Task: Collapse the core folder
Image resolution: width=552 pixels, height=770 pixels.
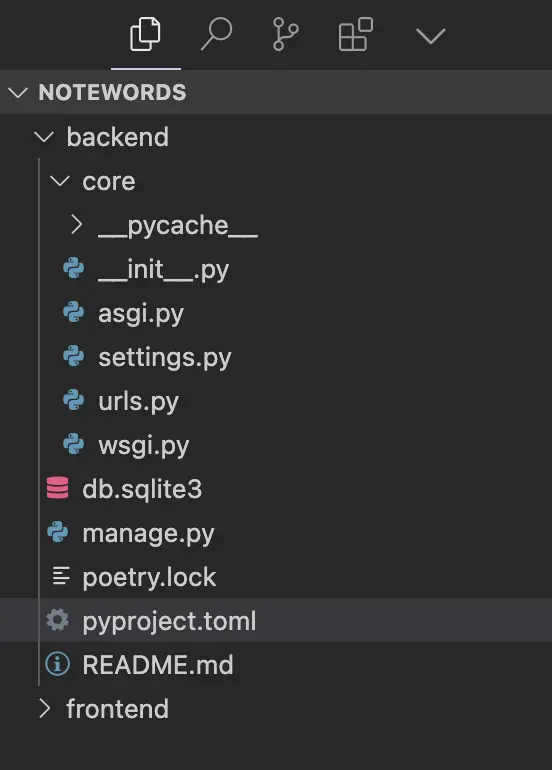Action: [60, 181]
